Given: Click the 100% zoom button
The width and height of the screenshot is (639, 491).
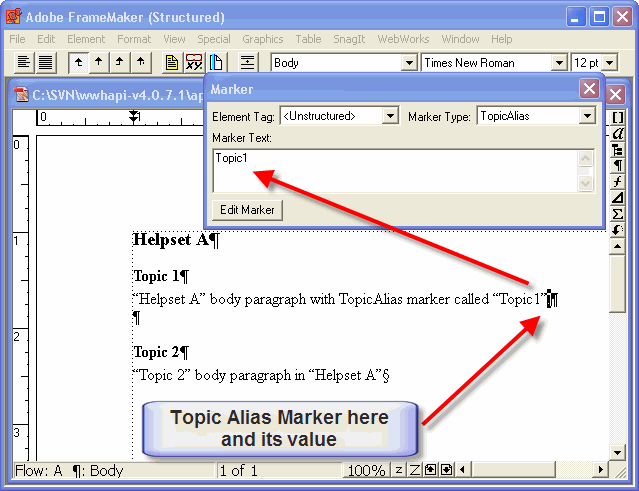Looking at the screenshot, I should [366, 470].
